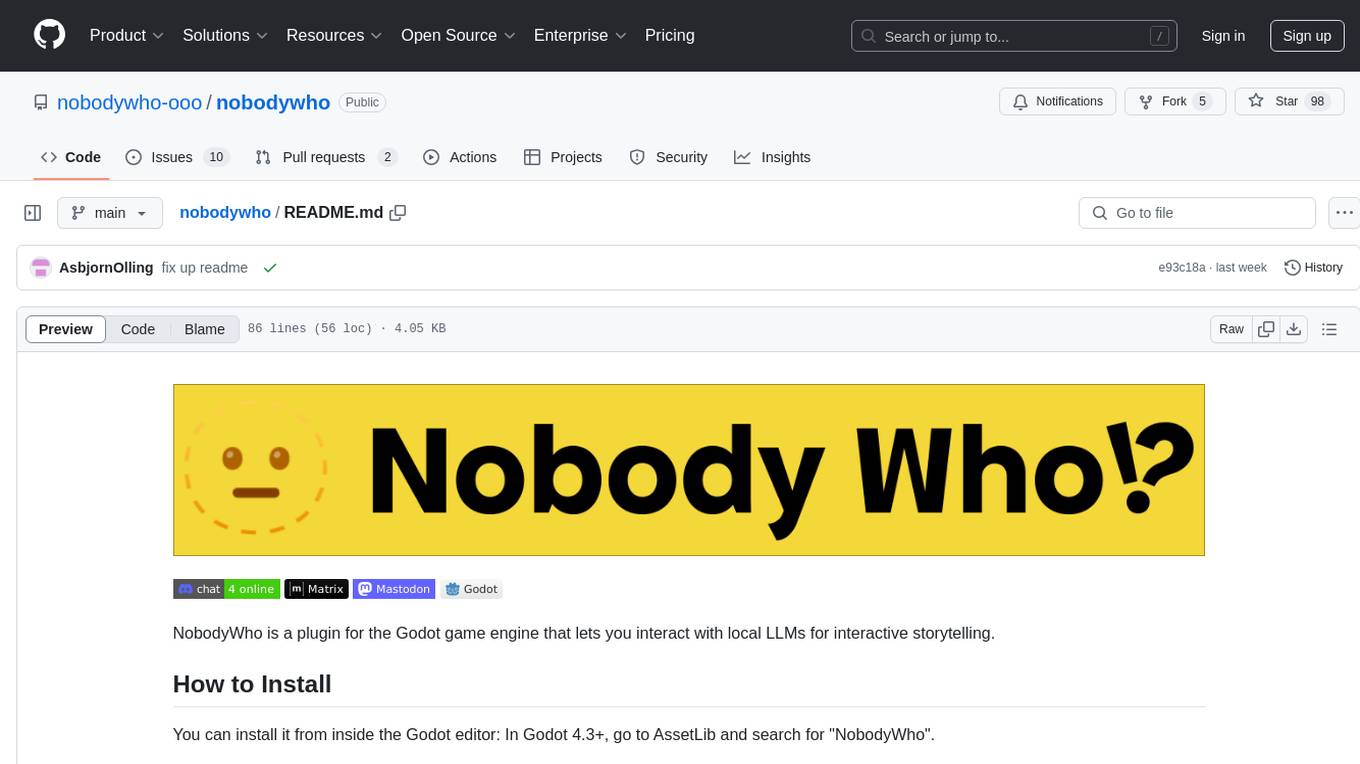Open the Raw file view
This screenshot has height=764, width=1360.
[x=1231, y=329]
